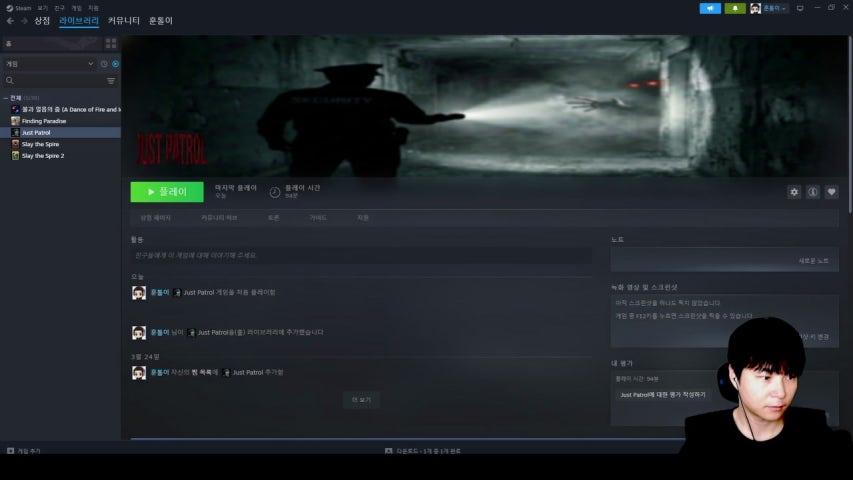Toggle the ready-to-play filter icon
Viewport: 853px width, 480px height.
click(115, 64)
